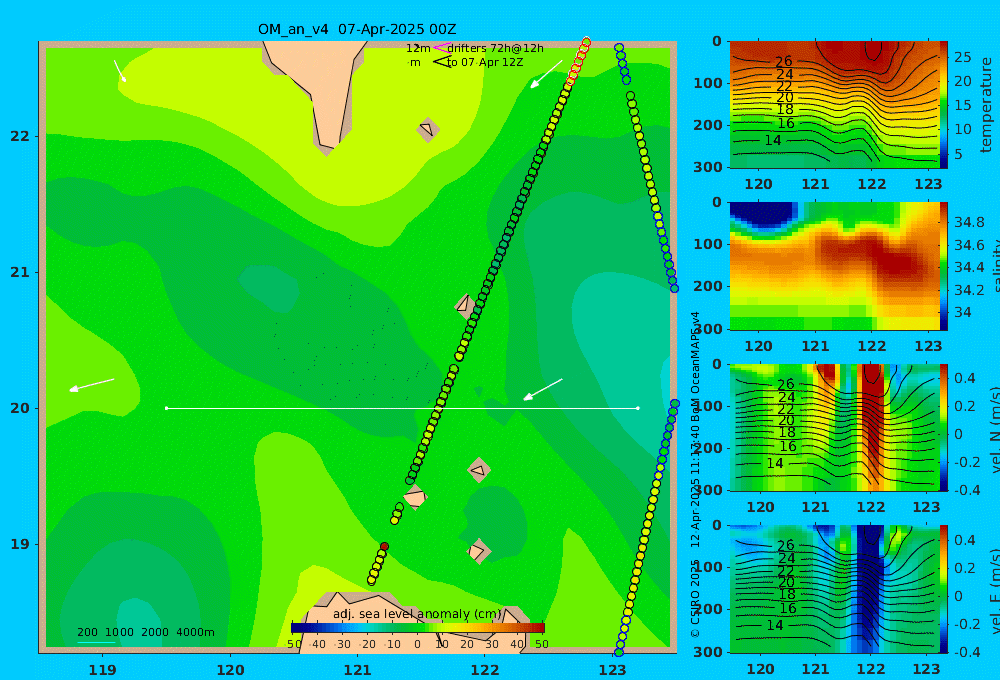The image size is (1000, 680).
Task: Click the 'vel. E (m/s)' axis label
Action: 995,591
